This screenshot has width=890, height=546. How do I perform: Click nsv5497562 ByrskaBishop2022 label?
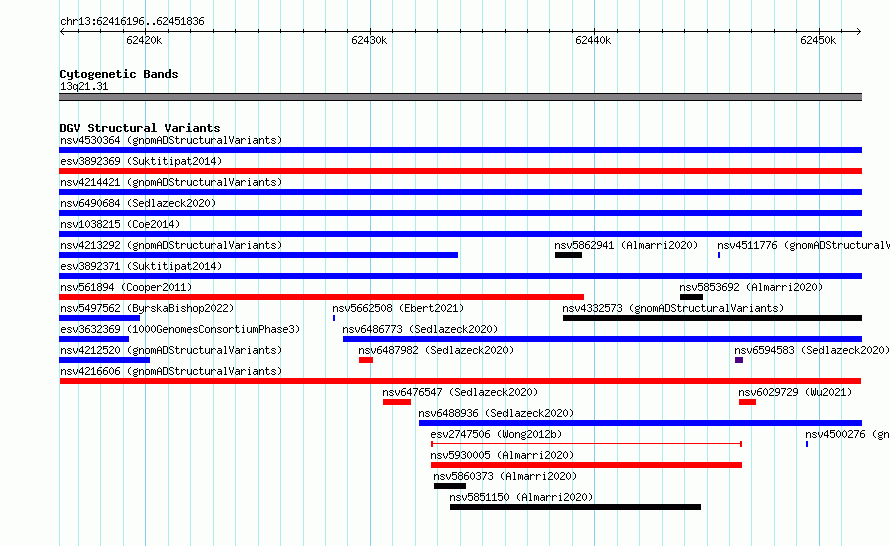click(x=147, y=308)
